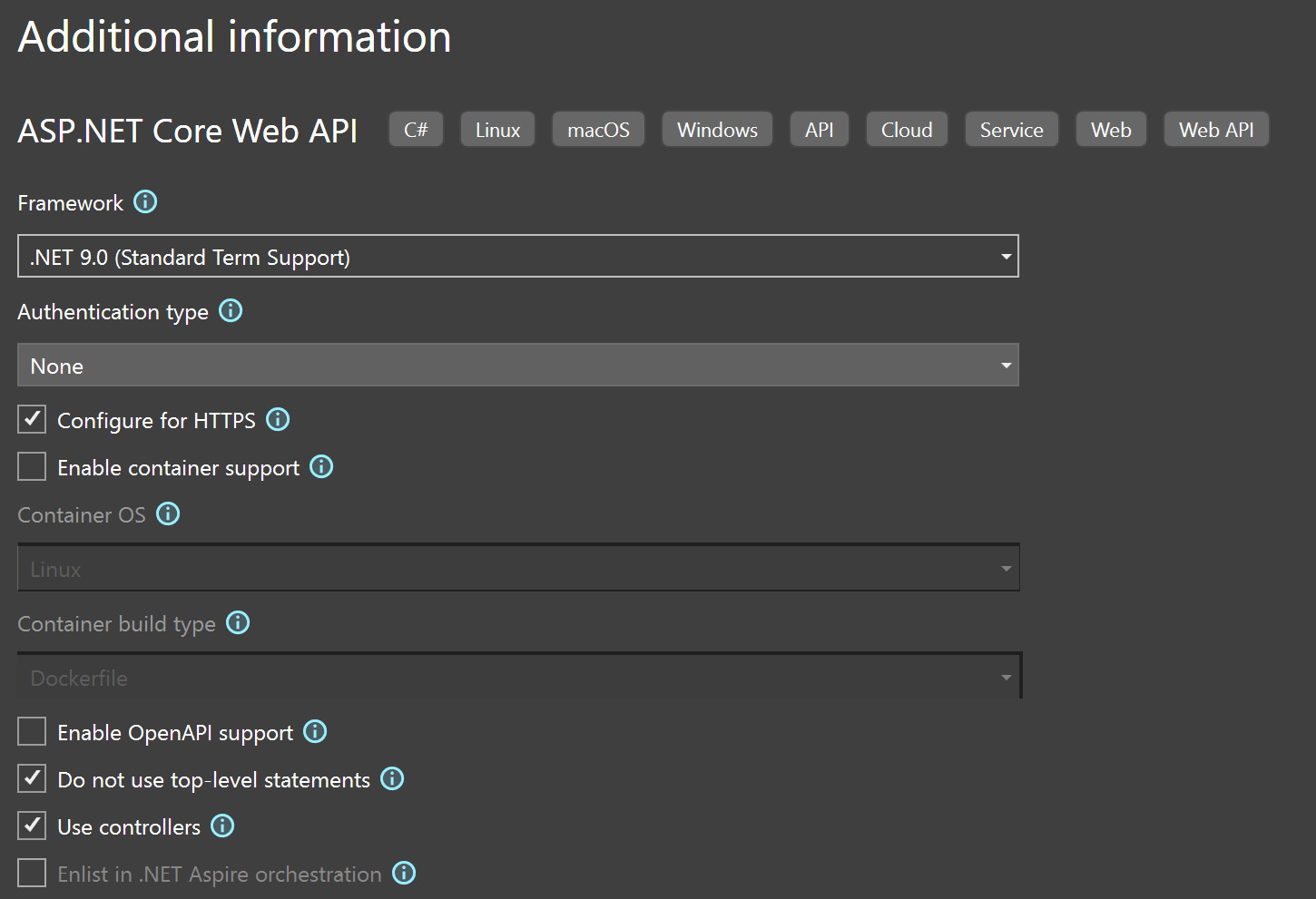Click the C# tag
The height and width of the screenshot is (899, 1316).
tap(416, 130)
